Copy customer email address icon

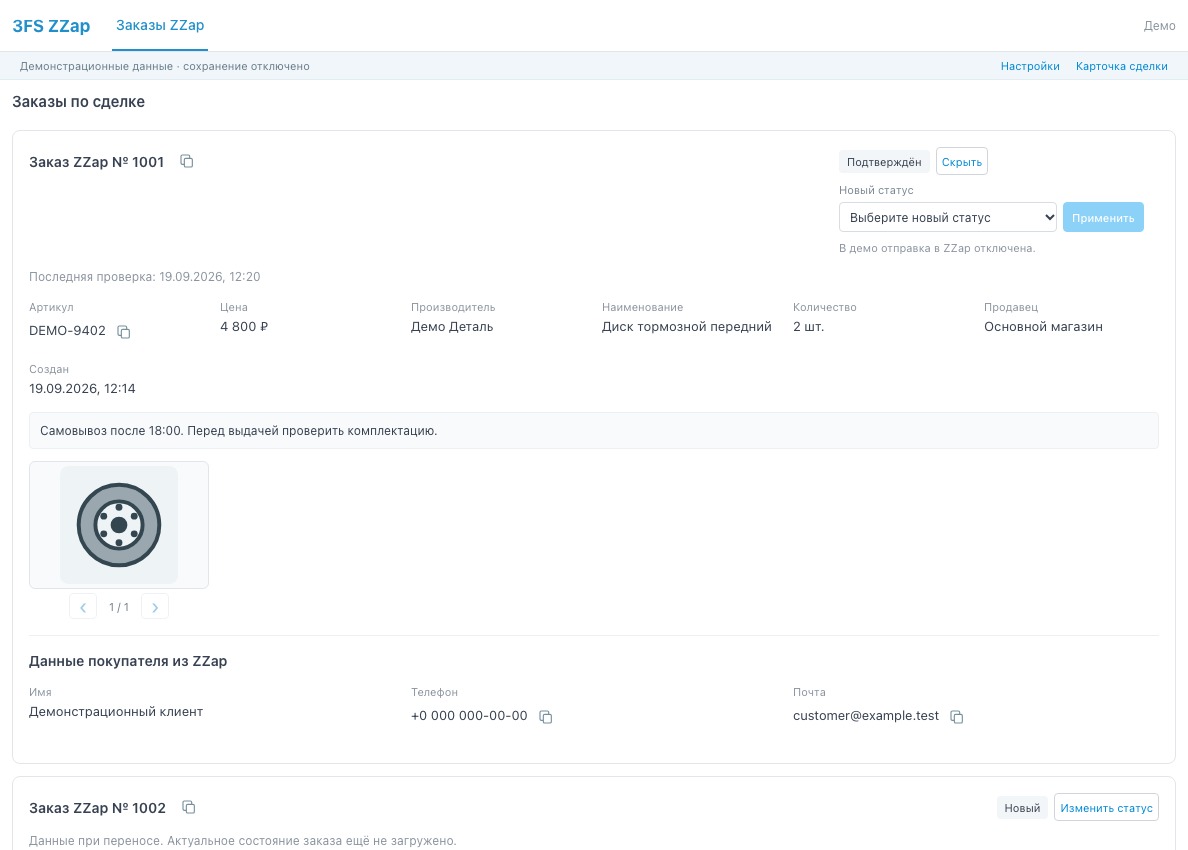[957, 717]
